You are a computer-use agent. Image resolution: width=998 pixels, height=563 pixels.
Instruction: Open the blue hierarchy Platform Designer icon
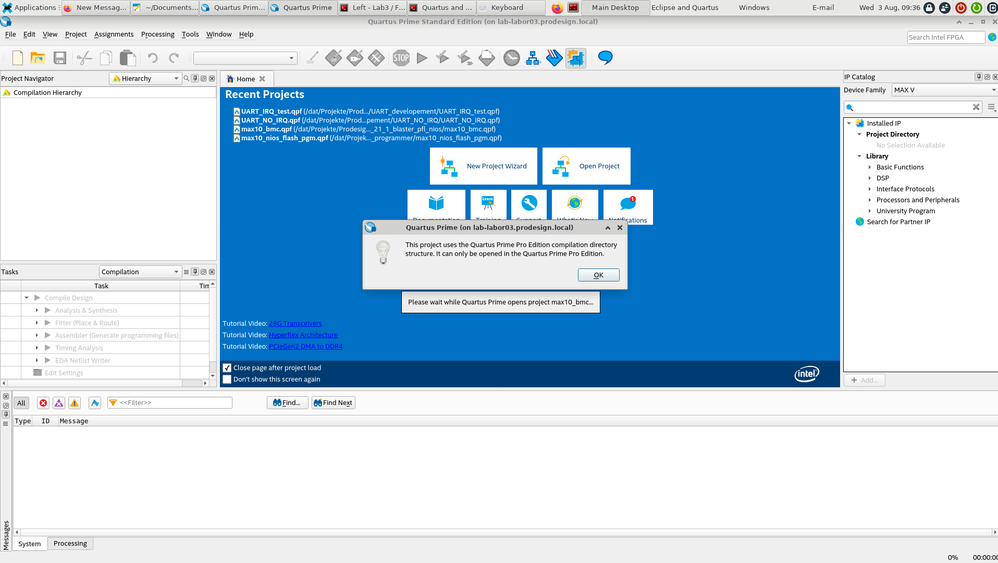tap(533, 58)
